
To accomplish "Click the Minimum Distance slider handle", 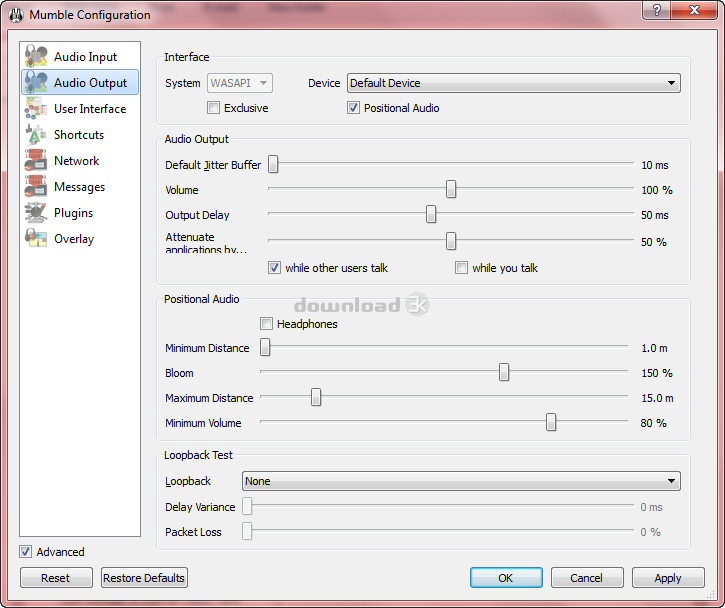I will point(265,347).
